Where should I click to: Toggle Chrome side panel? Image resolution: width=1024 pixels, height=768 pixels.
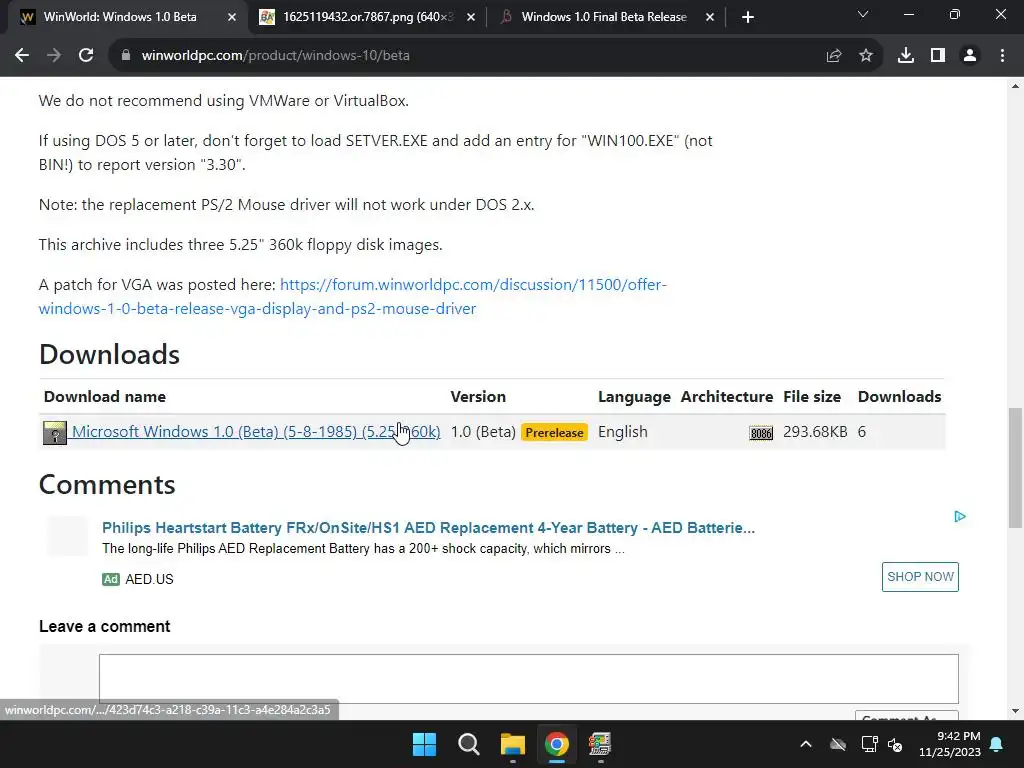tap(938, 56)
